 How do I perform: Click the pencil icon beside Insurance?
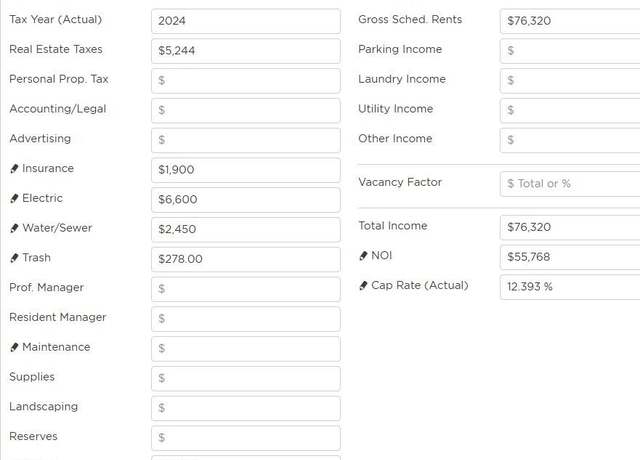click(x=14, y=169)
